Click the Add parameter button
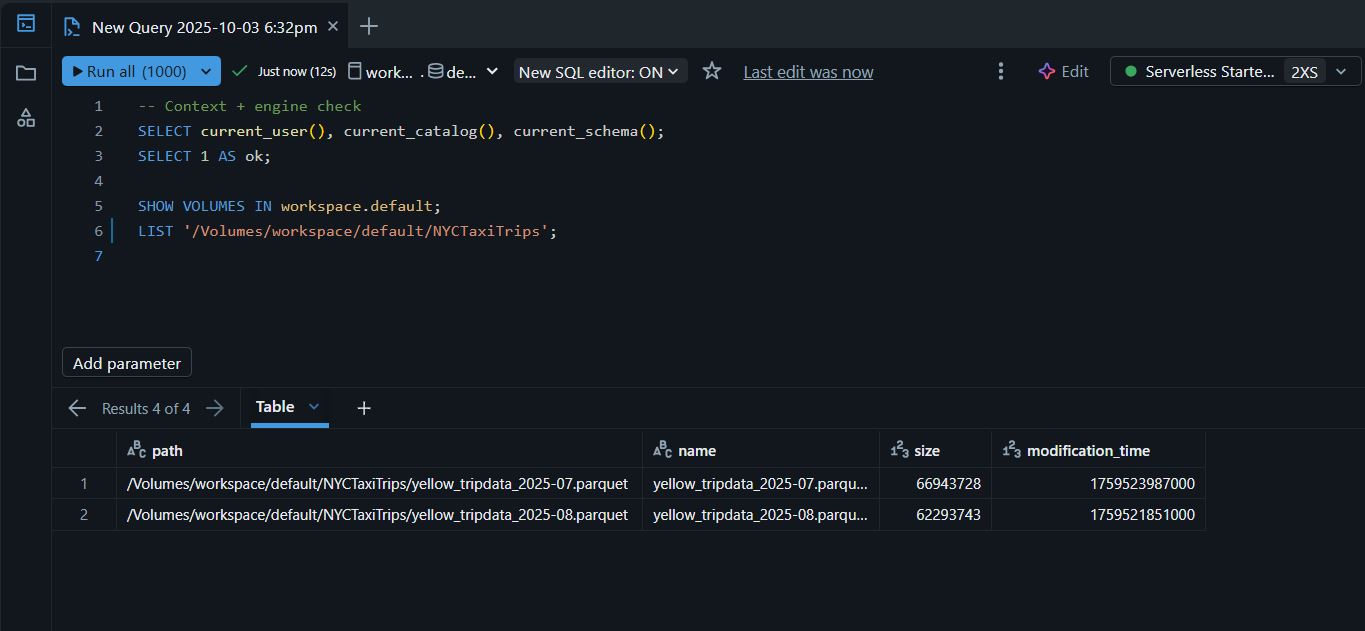Screen dimensions: 1365x631 click(127, 363)
